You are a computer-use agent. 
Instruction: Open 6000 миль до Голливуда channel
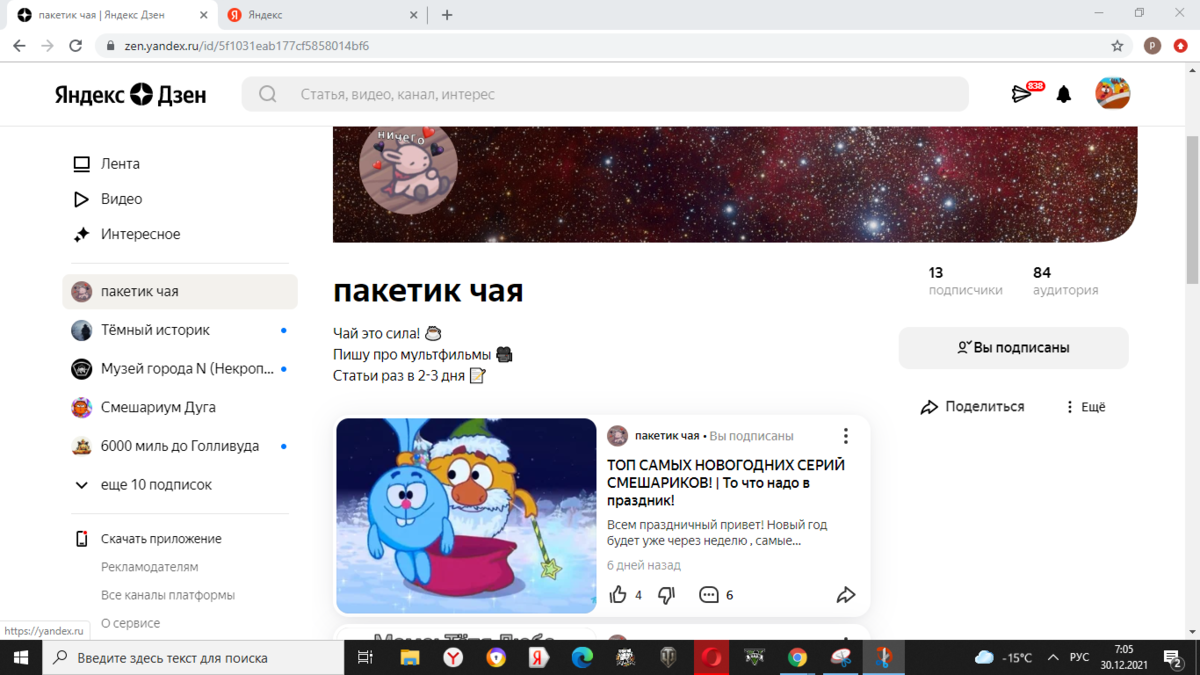click(x=180, y=446)
